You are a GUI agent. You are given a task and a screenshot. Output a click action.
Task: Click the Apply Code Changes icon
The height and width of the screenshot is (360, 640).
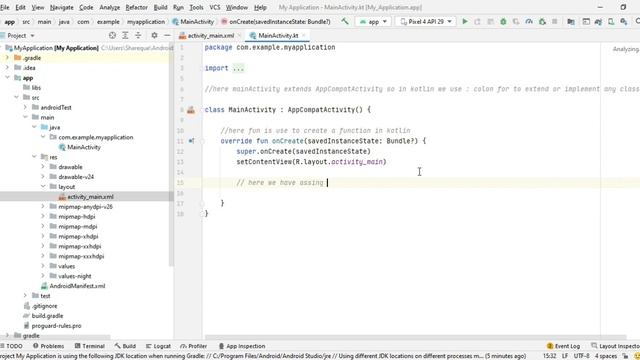[x=490, y=21]
